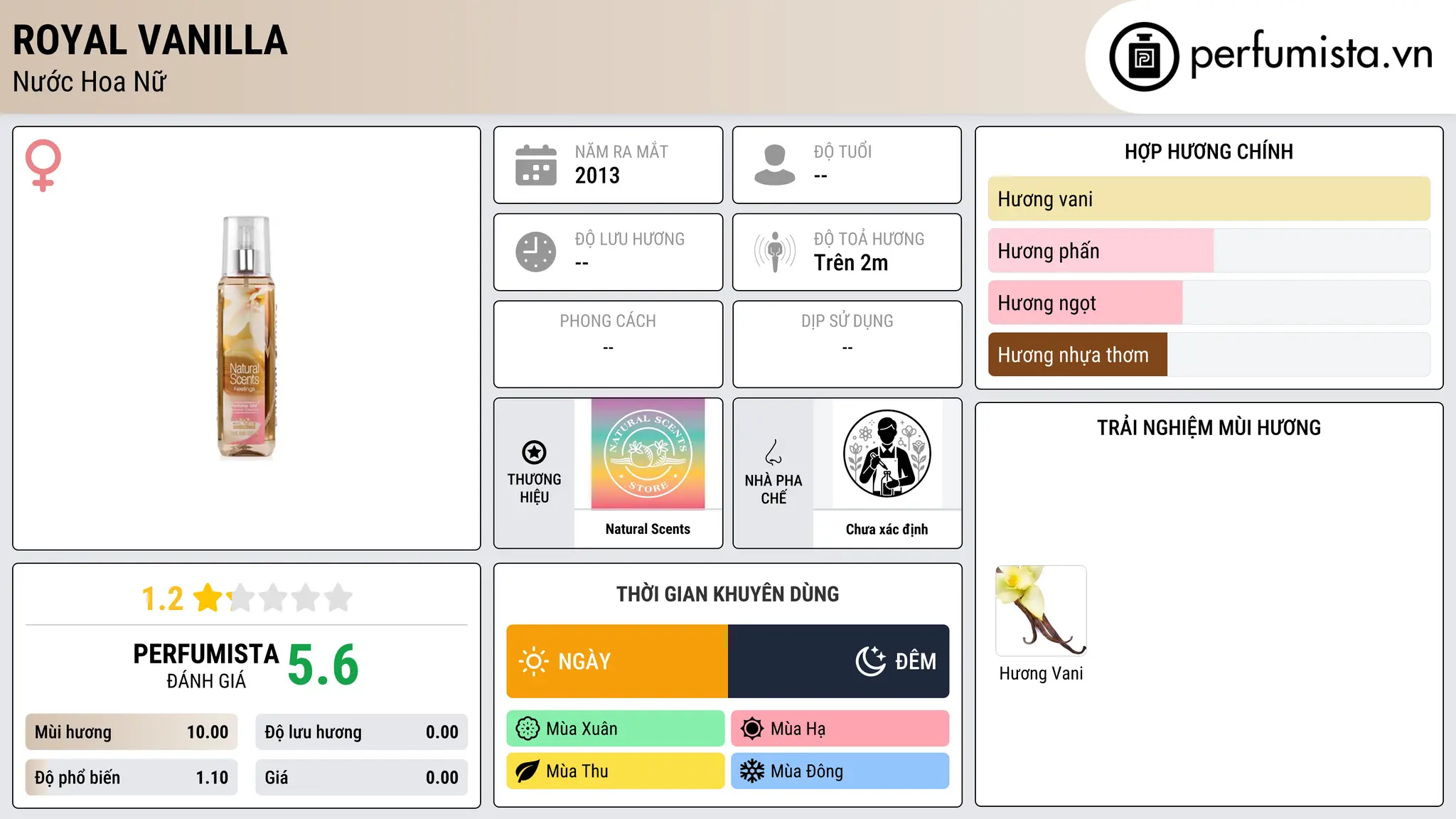Click the nose icon above Nhà pha chế

click(x=773, y=452)
